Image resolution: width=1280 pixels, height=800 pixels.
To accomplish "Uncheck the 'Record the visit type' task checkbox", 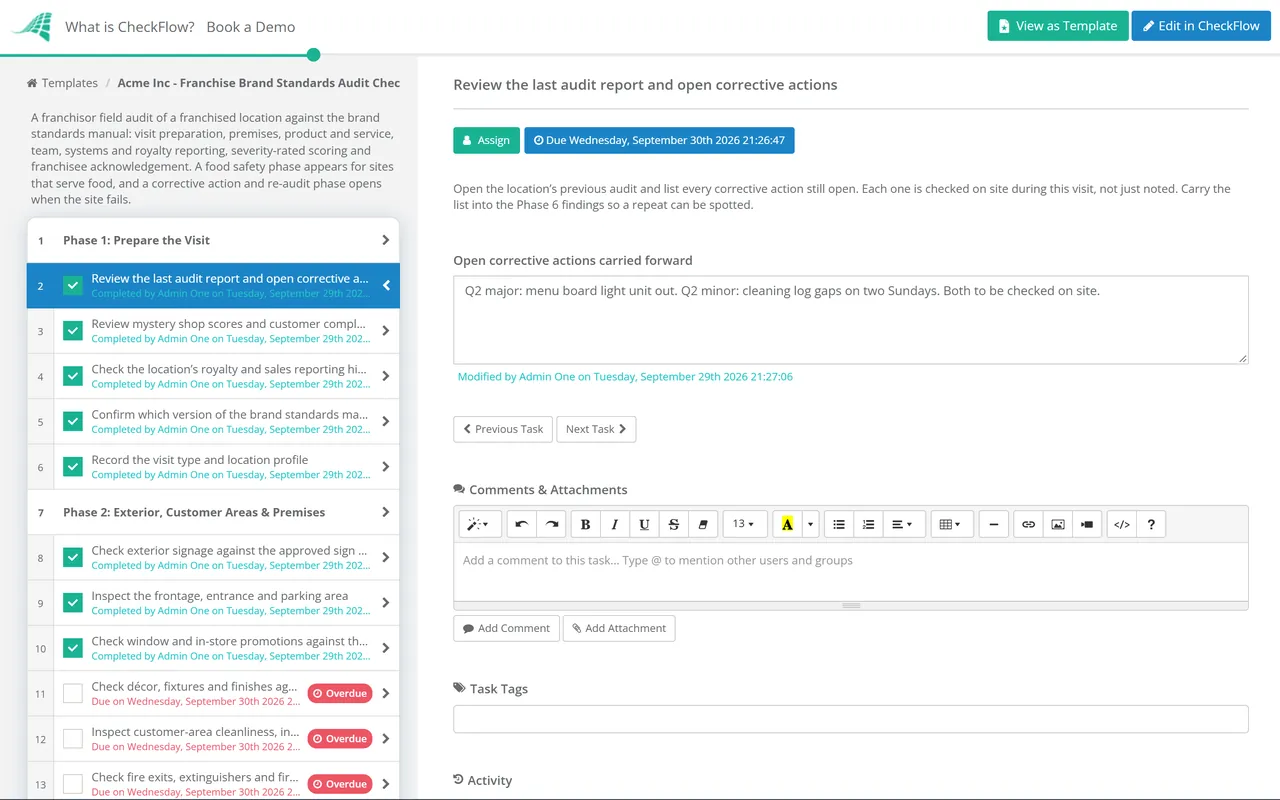I will (73, 467).
